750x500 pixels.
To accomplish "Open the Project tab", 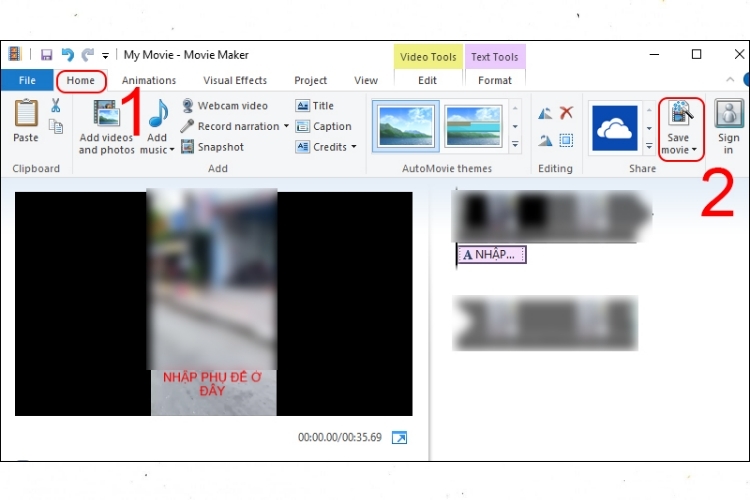I will click(310, 80).
